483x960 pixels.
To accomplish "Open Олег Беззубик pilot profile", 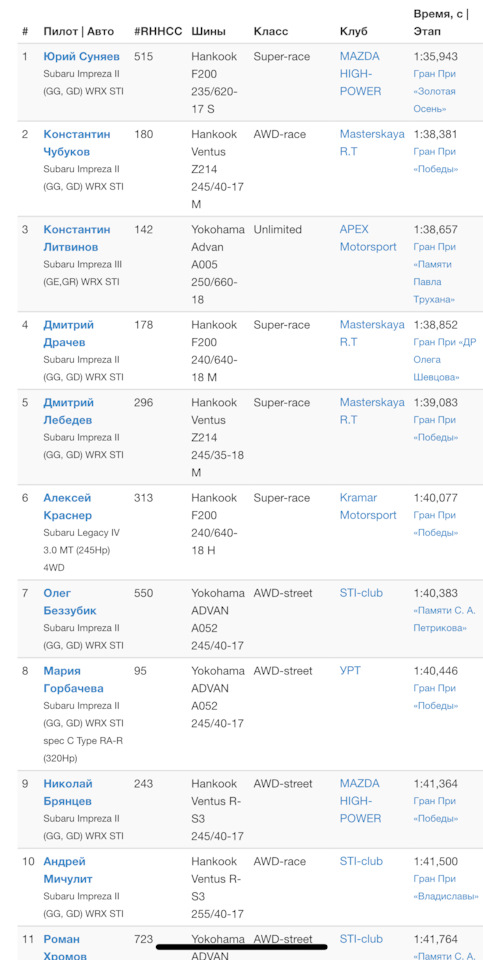I will 70,602.
